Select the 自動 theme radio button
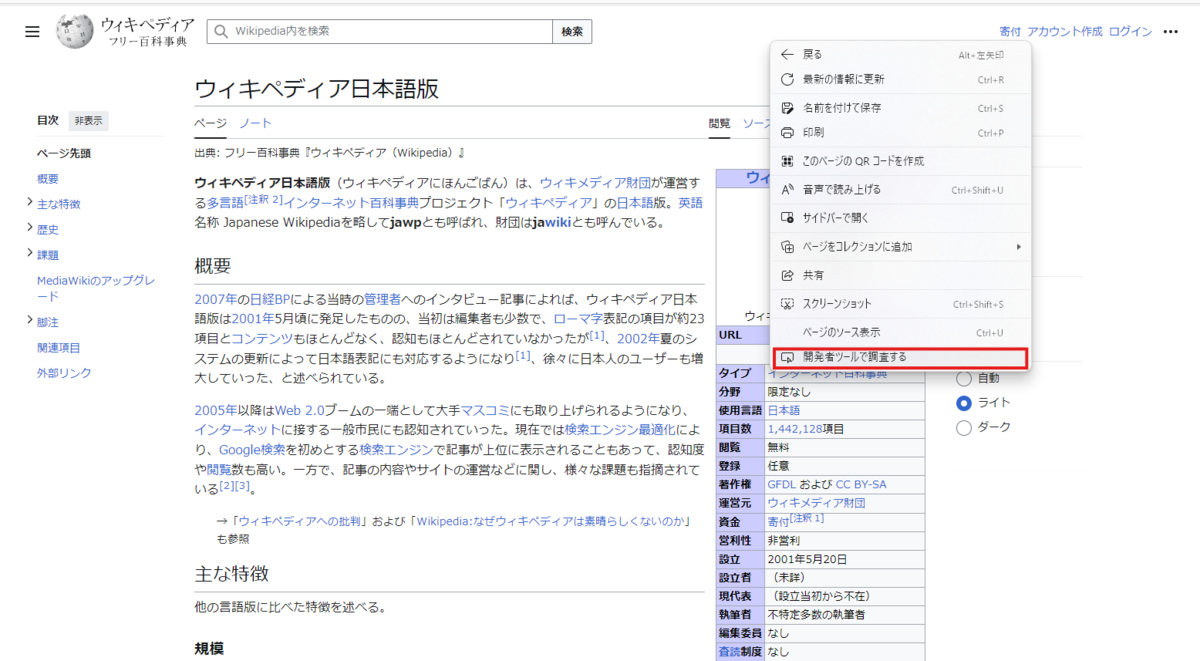This screenshot has width=1200, height=661. (963, 378)
